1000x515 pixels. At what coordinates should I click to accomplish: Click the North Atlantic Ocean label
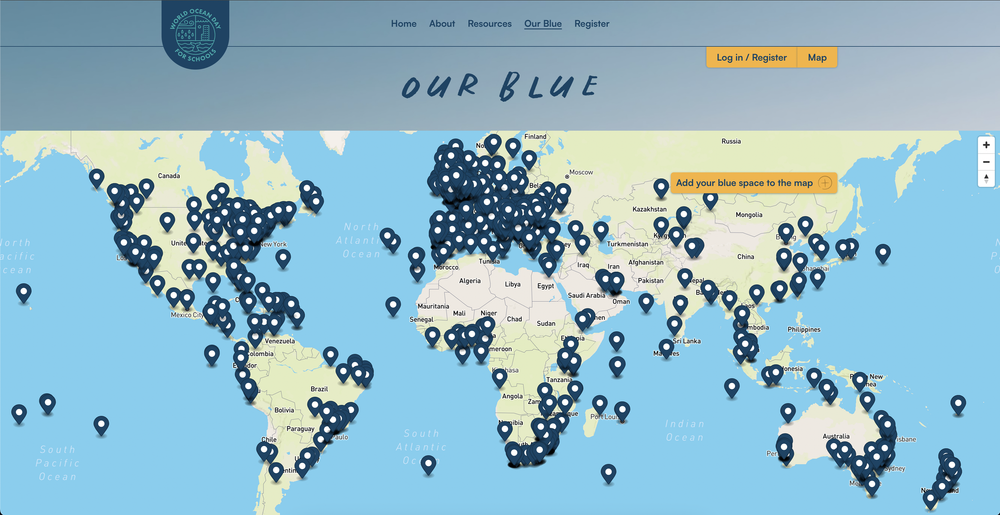(362, 240)
